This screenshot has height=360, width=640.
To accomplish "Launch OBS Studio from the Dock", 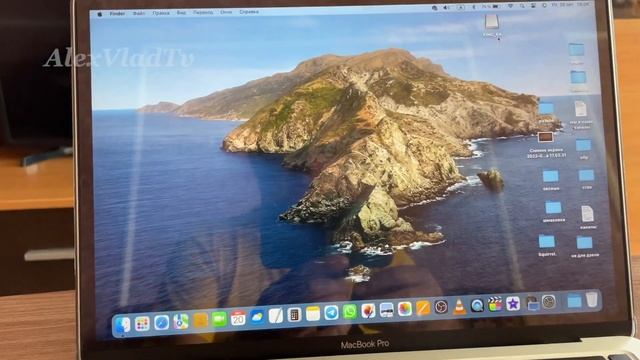I will (x=441, y=307).
